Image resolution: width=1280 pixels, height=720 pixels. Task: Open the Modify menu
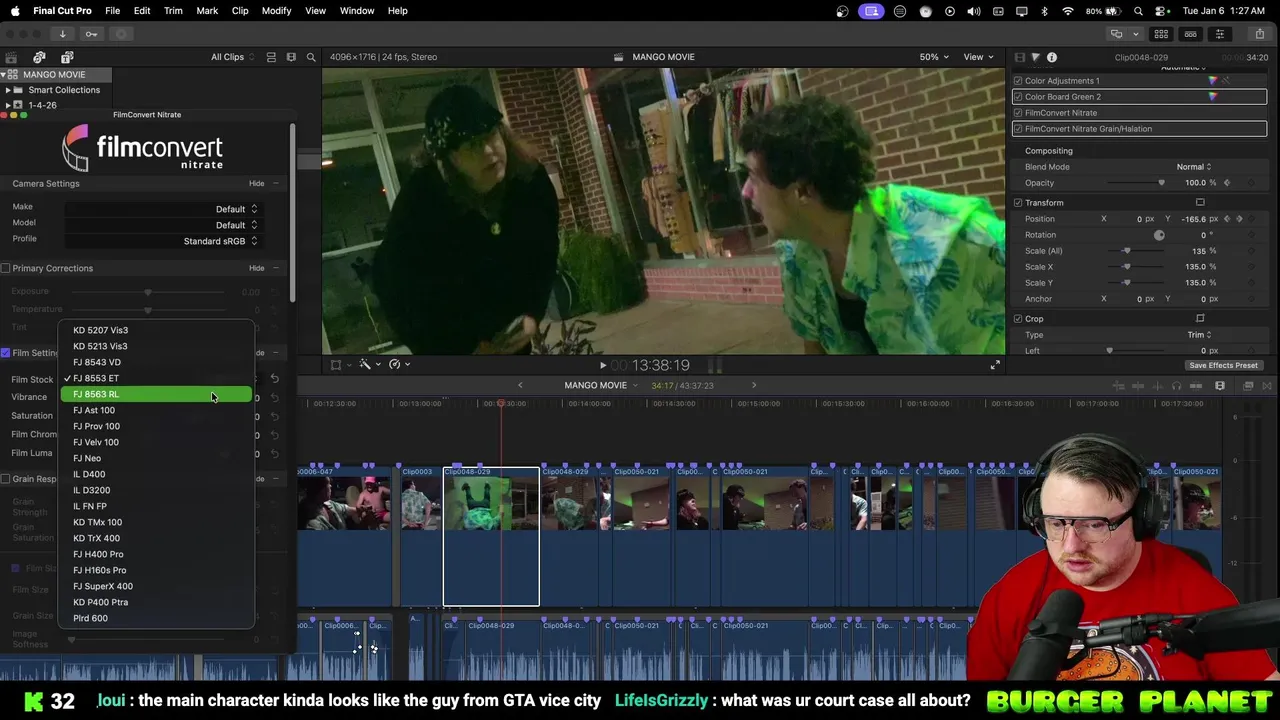[276, 11]
